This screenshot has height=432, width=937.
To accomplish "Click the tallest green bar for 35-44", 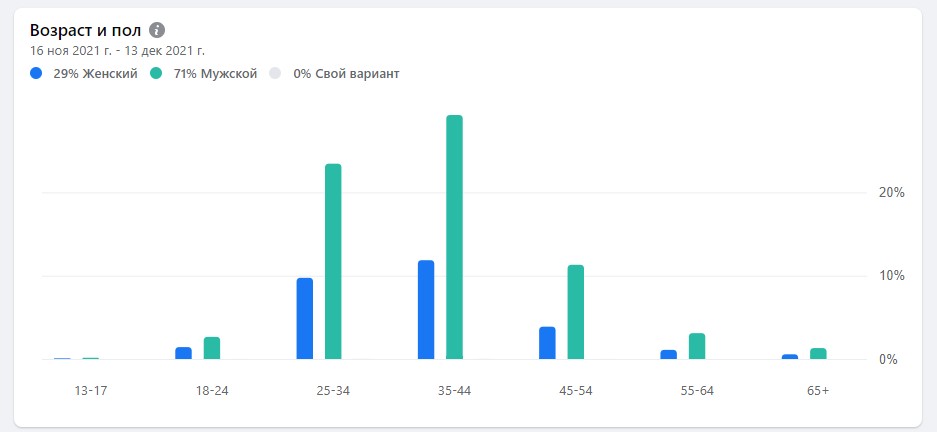I will [x=454, y=236].
